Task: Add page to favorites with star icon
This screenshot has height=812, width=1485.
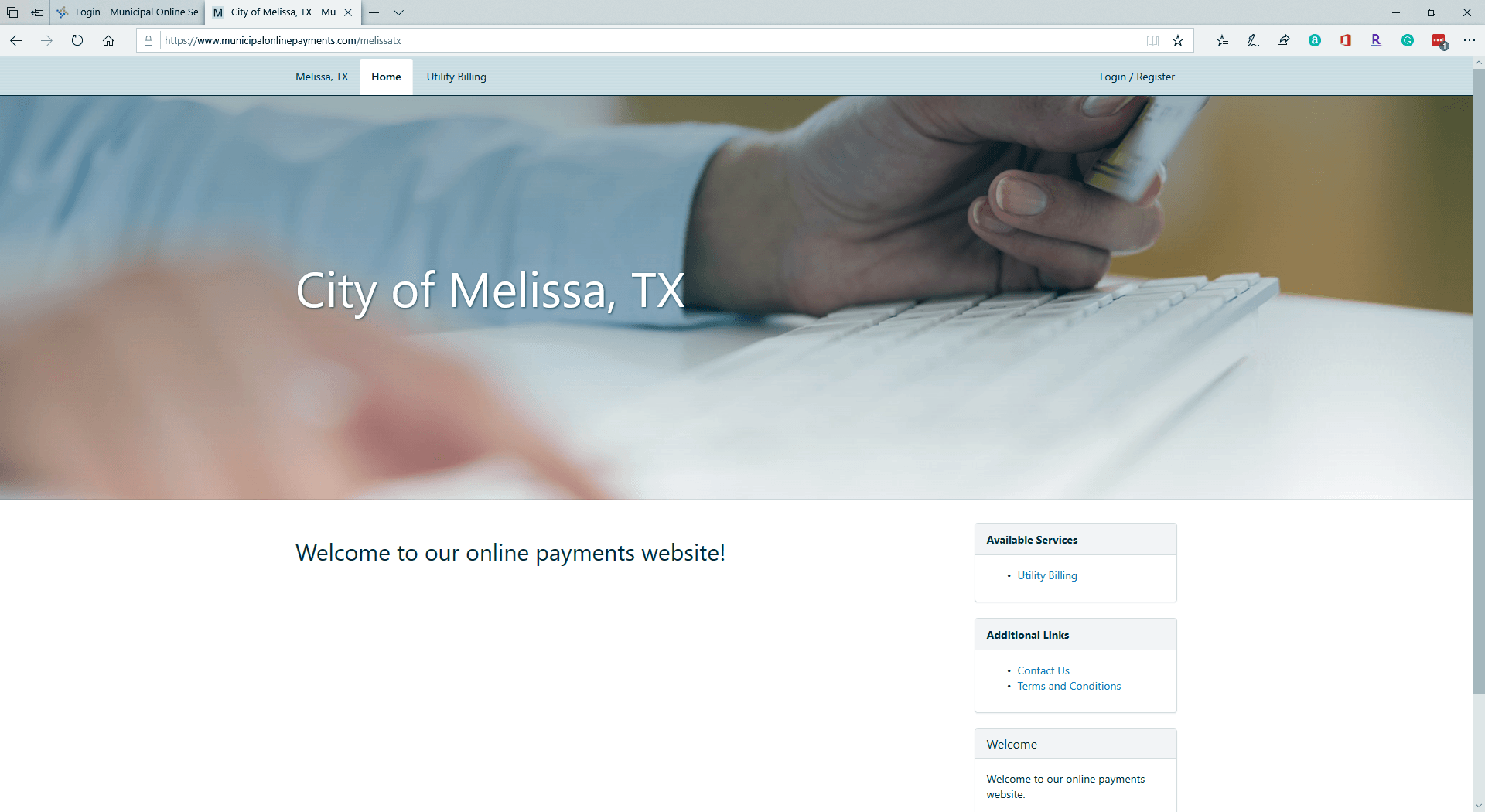Action: [x=1178, y=41]
